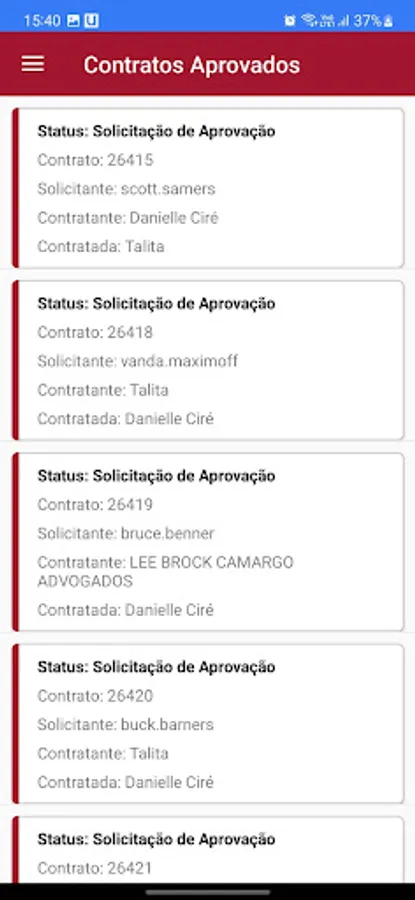This screenshot has width=415, height=900.
Task: Open contract 26418 card
Action: [208, 360]
